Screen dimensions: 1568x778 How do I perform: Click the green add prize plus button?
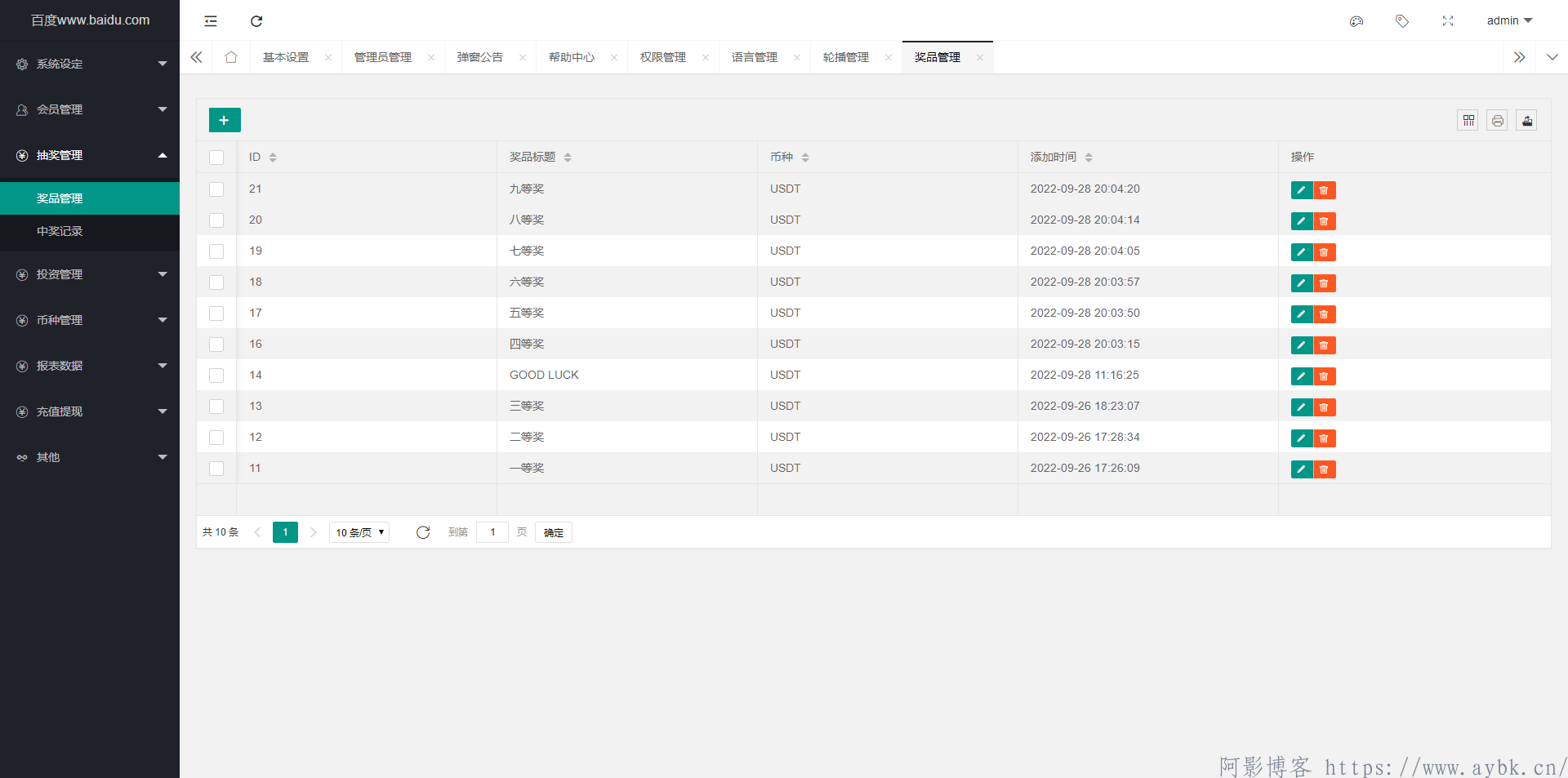pos(225,120)
